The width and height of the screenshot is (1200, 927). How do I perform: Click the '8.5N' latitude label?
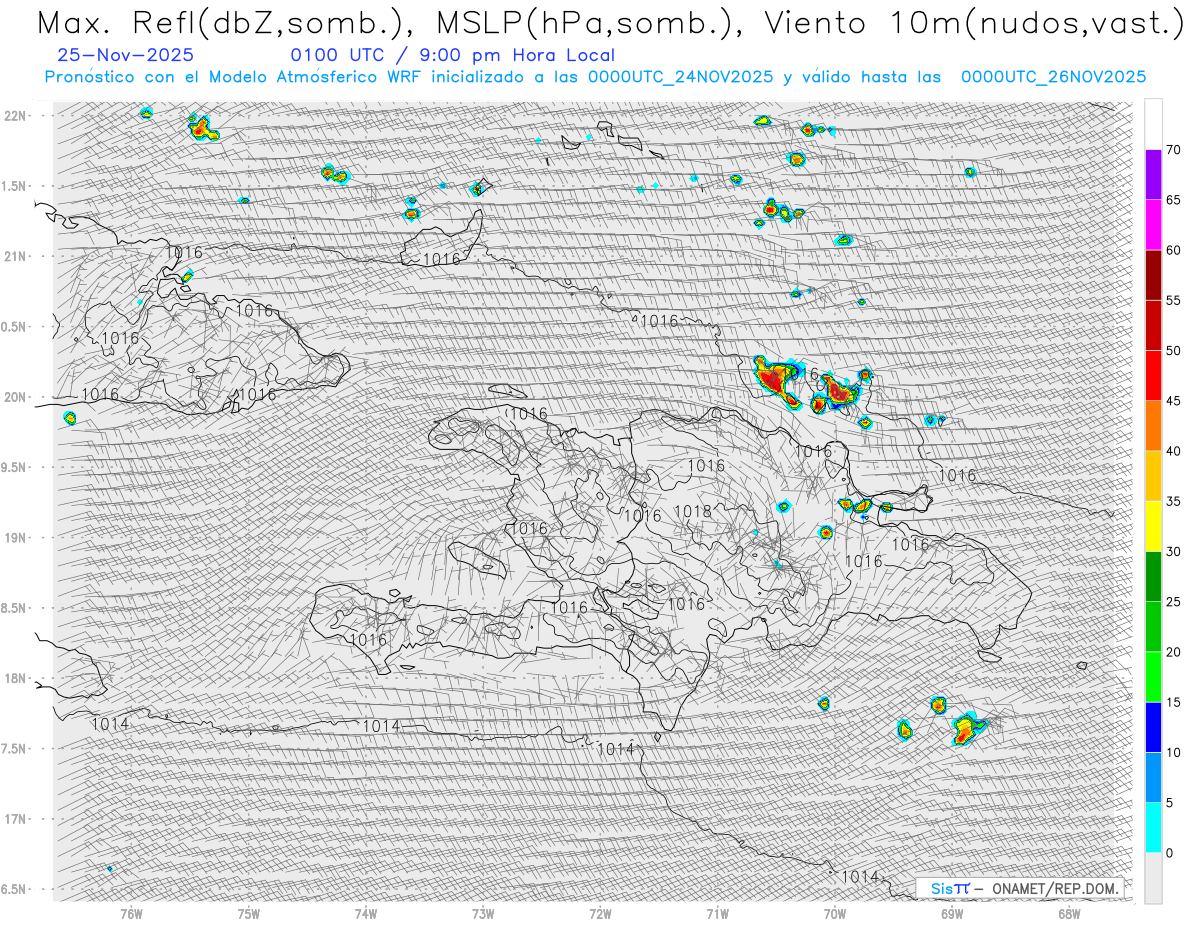(14, 608)
